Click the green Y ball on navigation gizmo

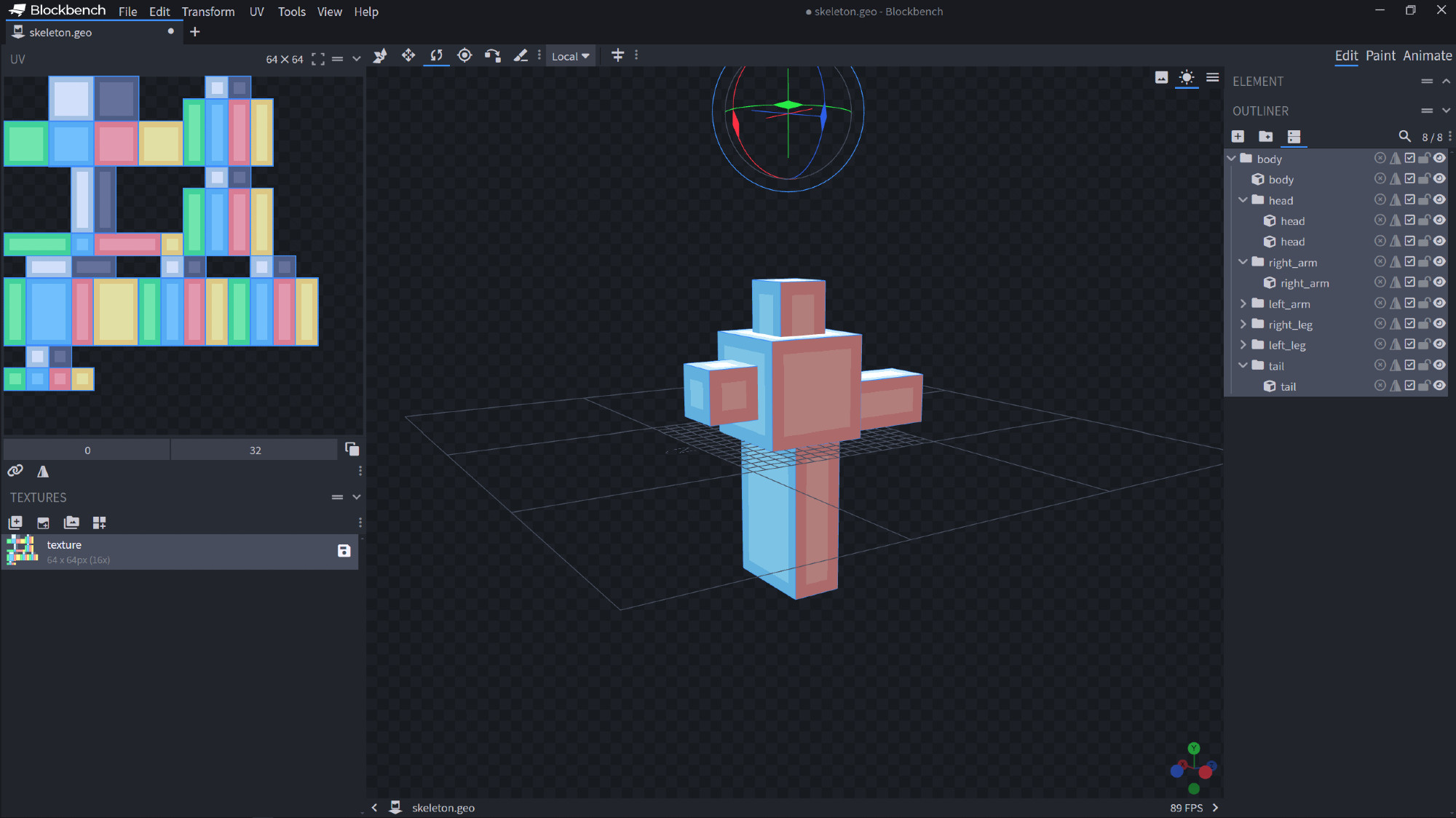1193,748
